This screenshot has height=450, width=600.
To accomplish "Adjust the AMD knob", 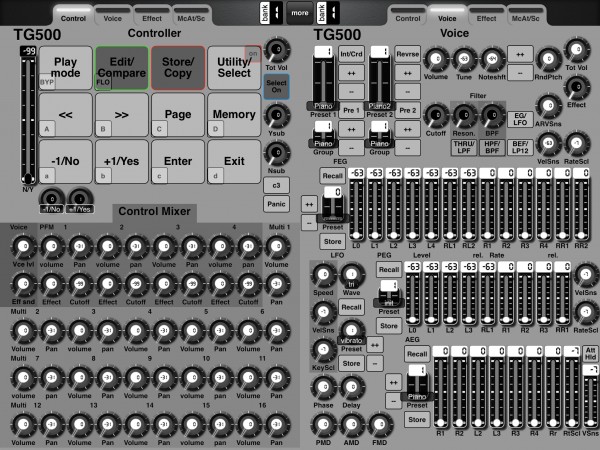I will [x=351, y=425].
